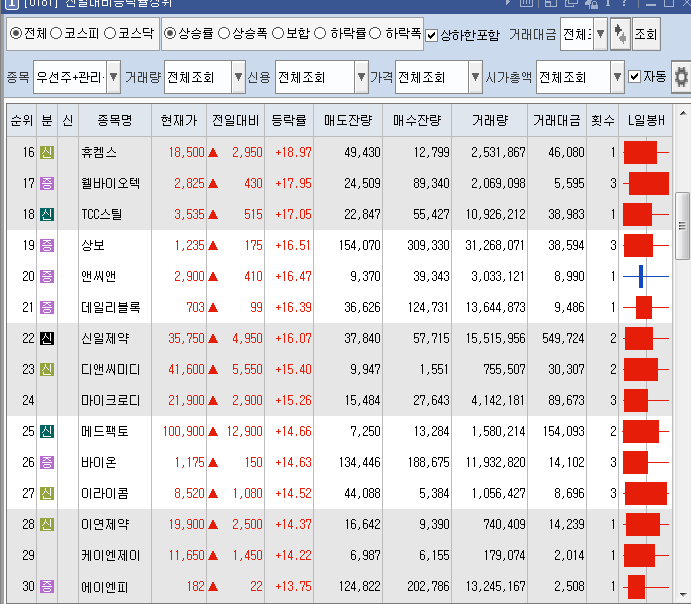
Task: Click the 증 badge for 데일리블록
Action: 47,308
